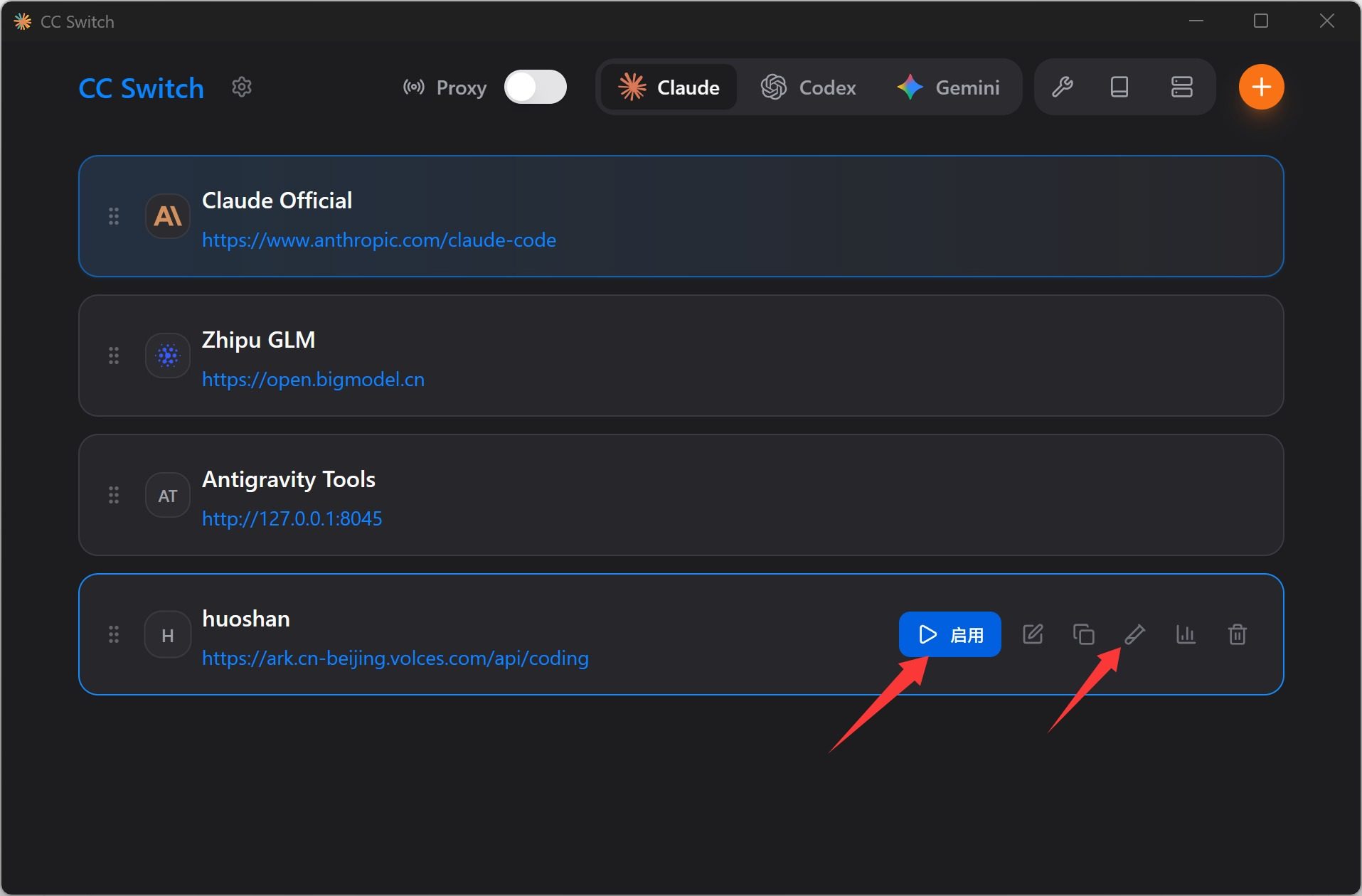Image resolution: width=1362 pixels, height=896 pixels.
Task: View usage statistics for huoshan
Action: tap(1186, 634)
